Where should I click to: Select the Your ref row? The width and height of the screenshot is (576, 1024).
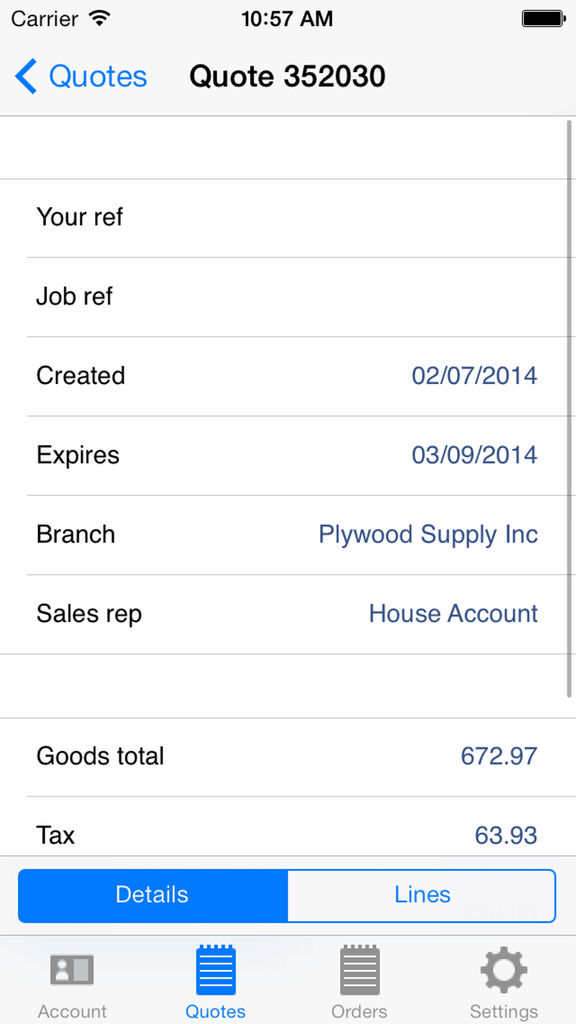pos(288,218)
